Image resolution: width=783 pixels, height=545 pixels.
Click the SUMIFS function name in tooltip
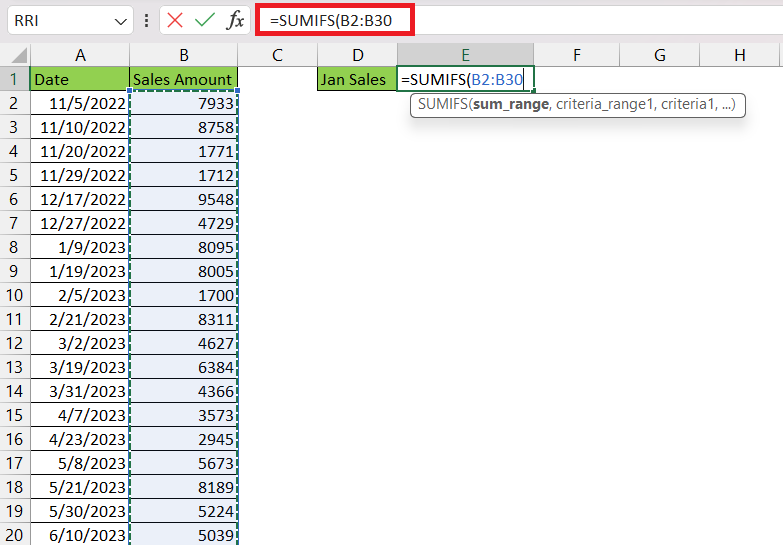coord(442,104)
